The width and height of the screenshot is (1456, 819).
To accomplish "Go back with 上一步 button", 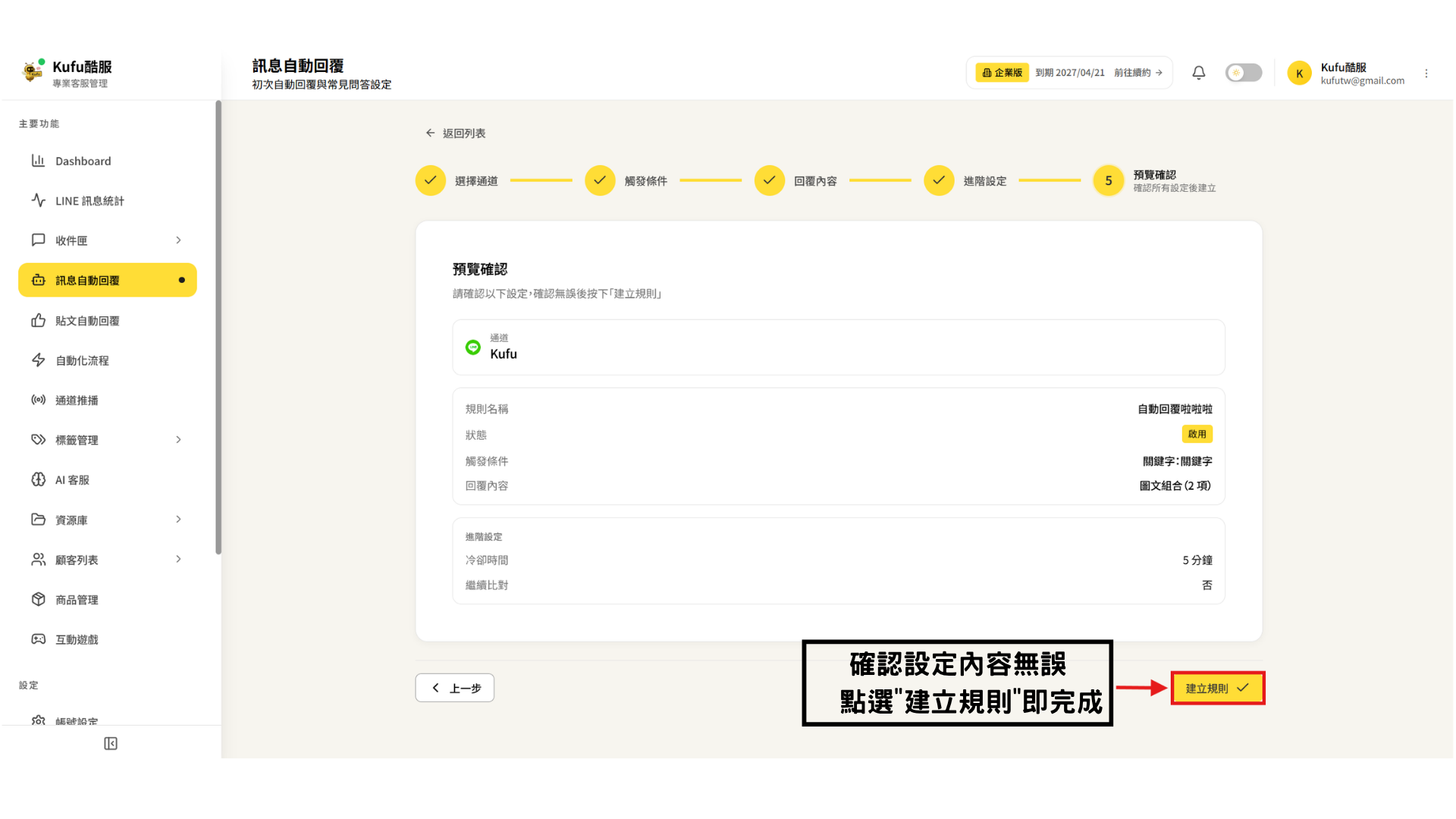I will coord(455,688).
